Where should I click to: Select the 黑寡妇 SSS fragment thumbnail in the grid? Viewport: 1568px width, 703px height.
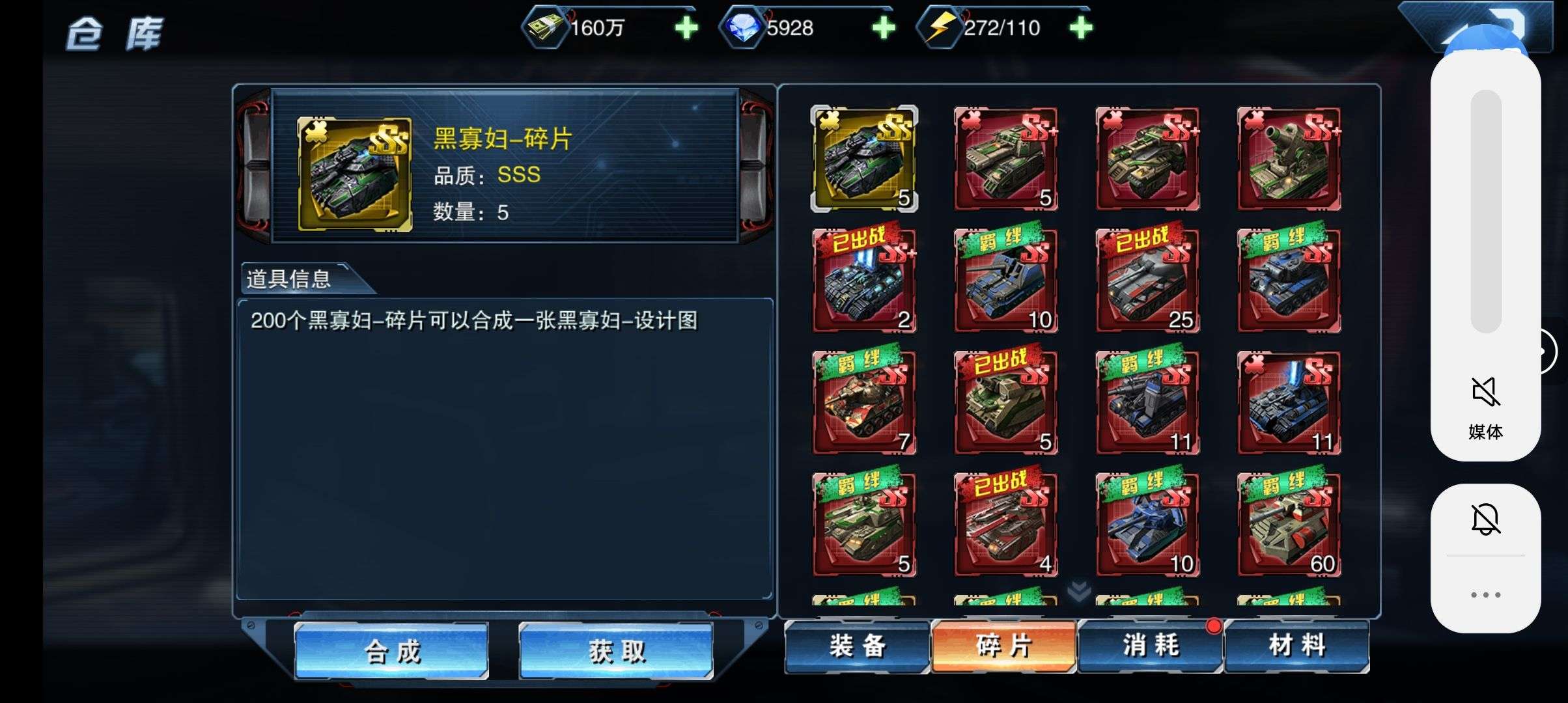click(864, 159)
